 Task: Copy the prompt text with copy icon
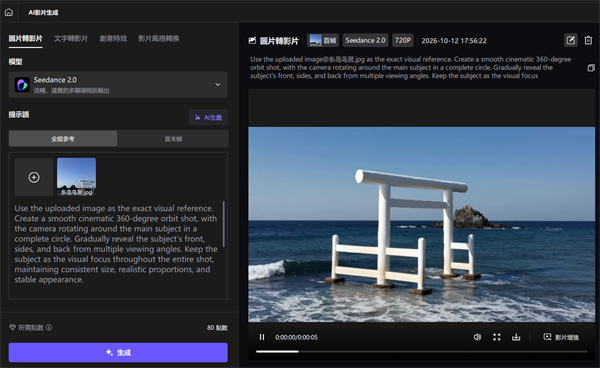(591, 68)
